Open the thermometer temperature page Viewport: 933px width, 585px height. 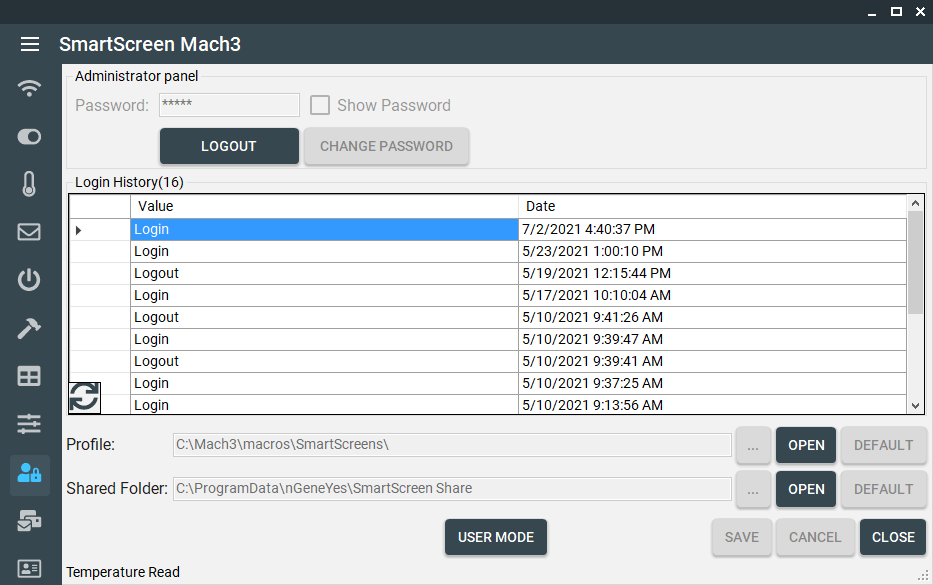(x=30, y=184)
